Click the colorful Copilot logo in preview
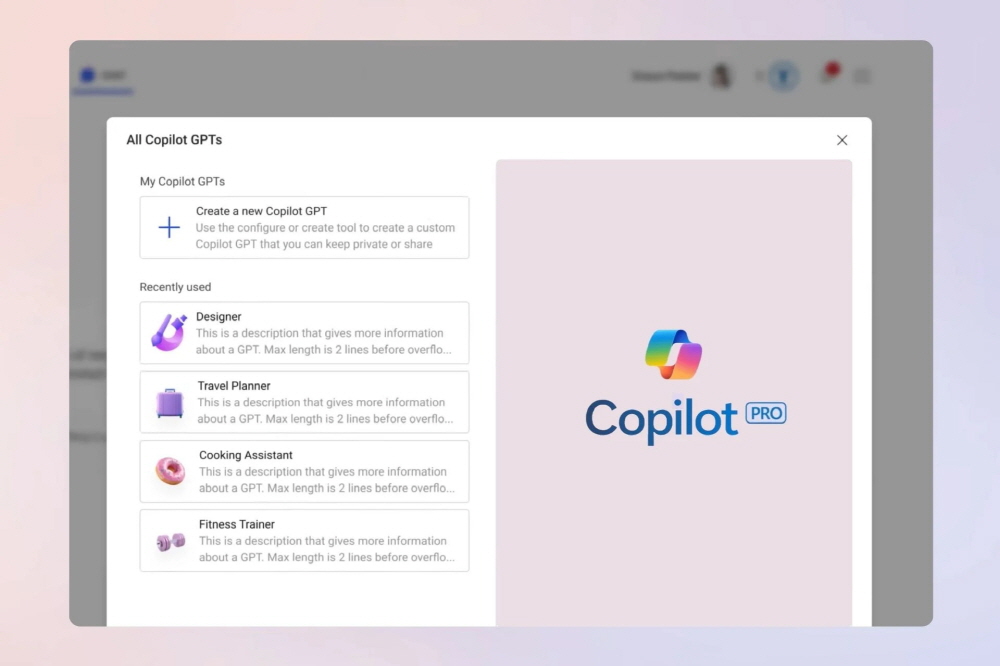The height and width of the screenshot is (666, 1000). tap(673, 355)
